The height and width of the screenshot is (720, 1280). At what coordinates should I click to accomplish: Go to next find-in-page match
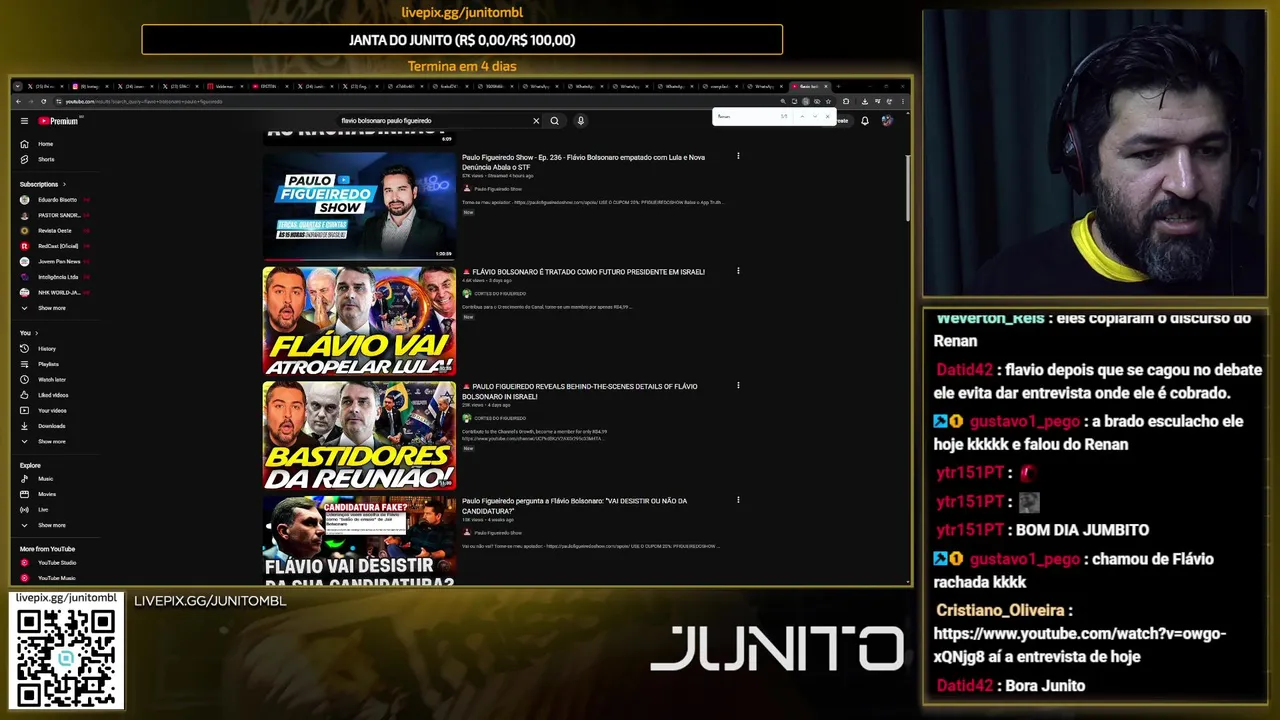(815, 116)
